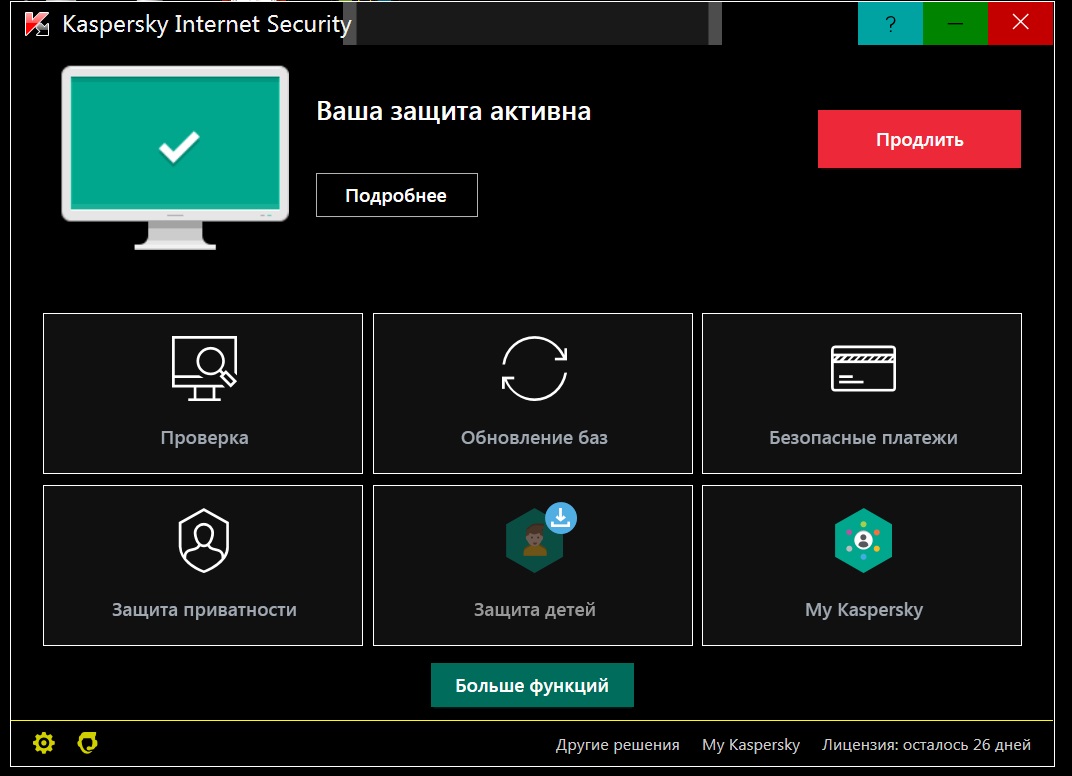1072x776 pixels.
Task: Click the shield with person privacy icon
Action: (x=204, y=540)
